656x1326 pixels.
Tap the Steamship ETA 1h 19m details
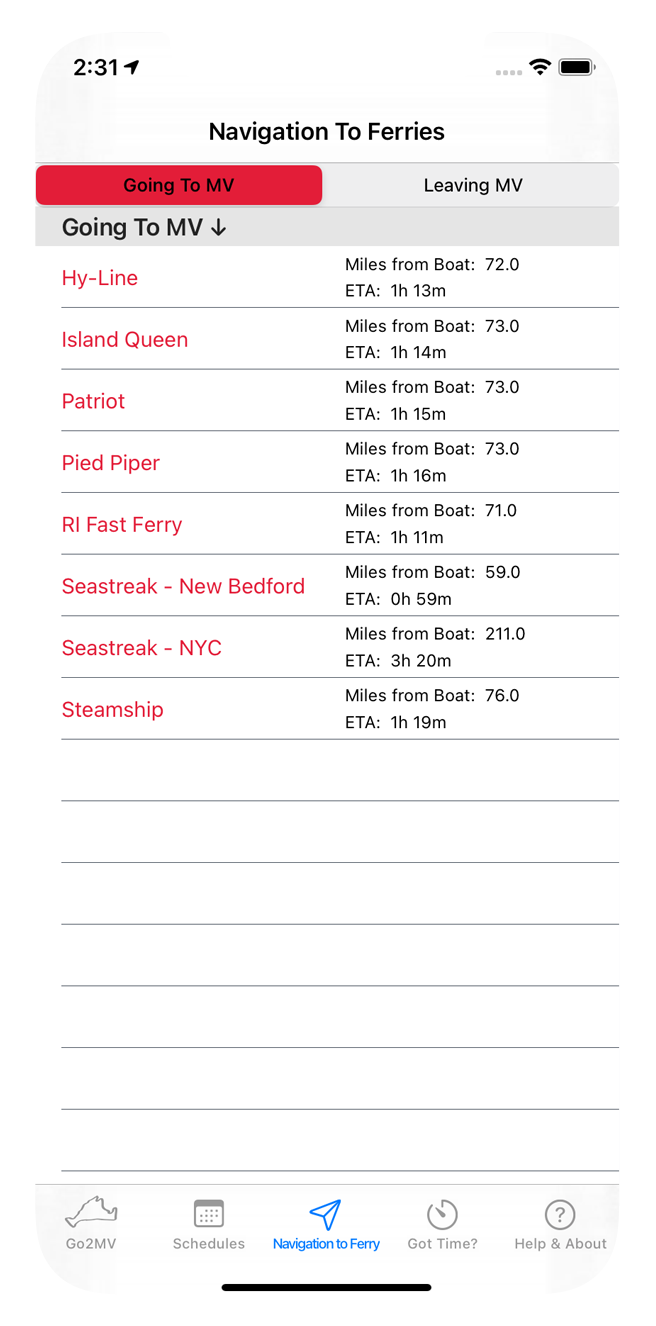click(x=396, y=722)
